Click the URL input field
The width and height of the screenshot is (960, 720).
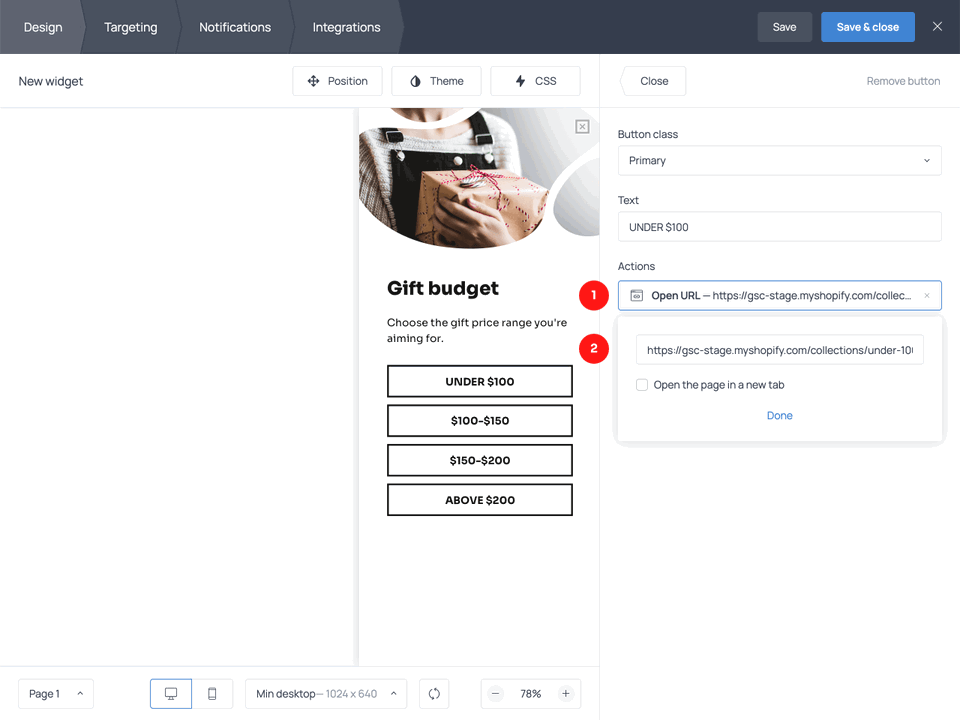click(x=779, y=349)
